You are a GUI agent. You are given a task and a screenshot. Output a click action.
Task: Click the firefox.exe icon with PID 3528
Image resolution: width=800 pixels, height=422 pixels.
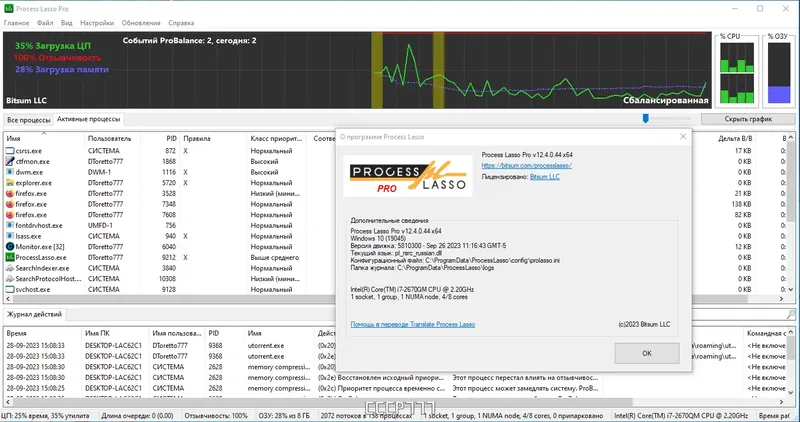[x=10, y=193]
